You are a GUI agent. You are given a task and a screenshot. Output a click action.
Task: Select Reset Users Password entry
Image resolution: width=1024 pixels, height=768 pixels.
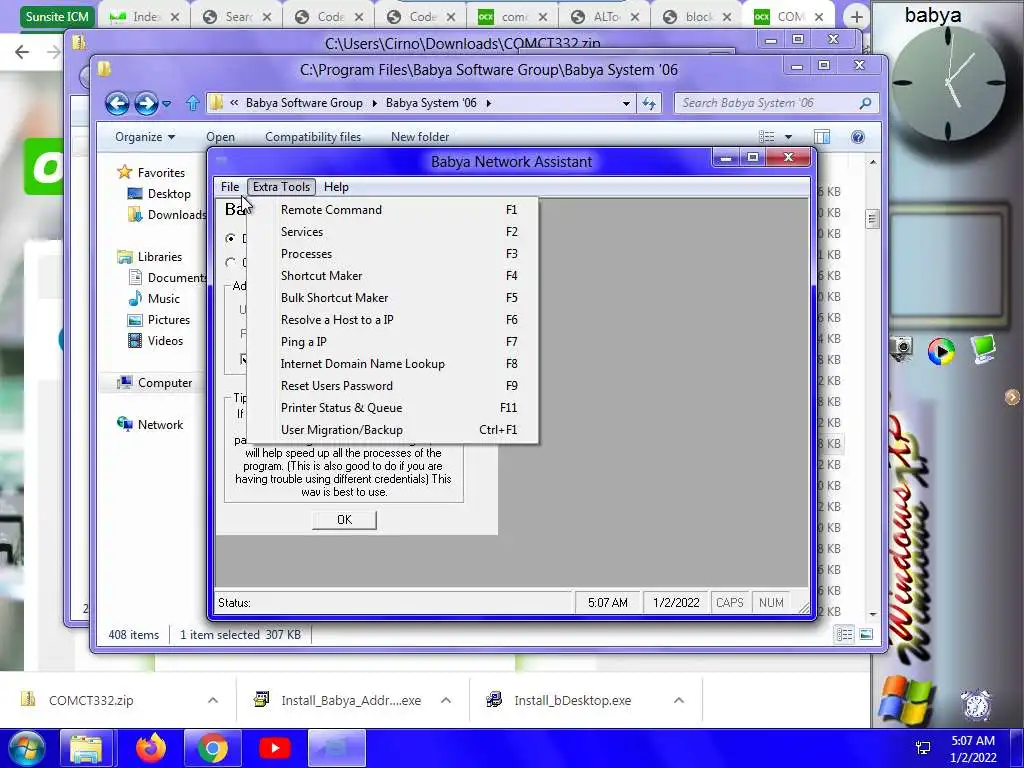pos(392,386)
